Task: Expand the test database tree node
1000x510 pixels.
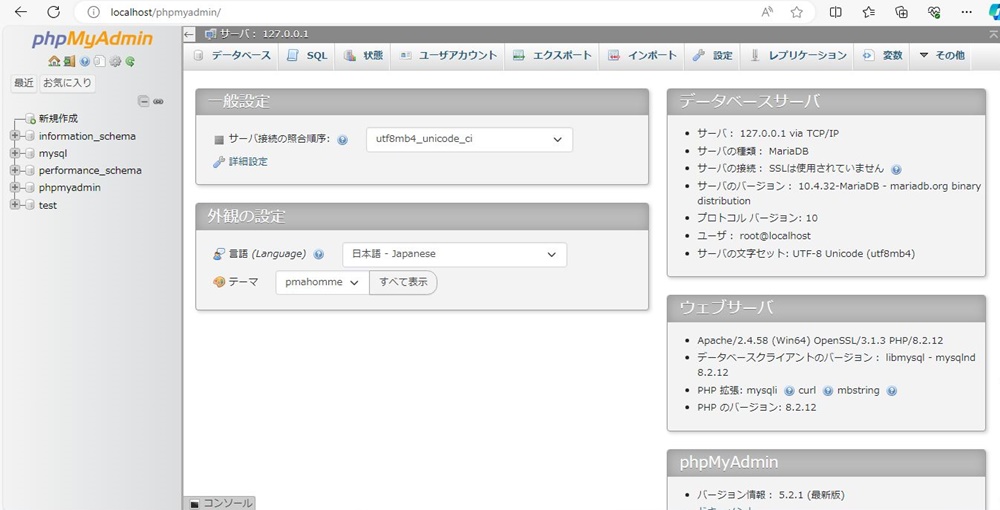Action: [x=15, y=205]
